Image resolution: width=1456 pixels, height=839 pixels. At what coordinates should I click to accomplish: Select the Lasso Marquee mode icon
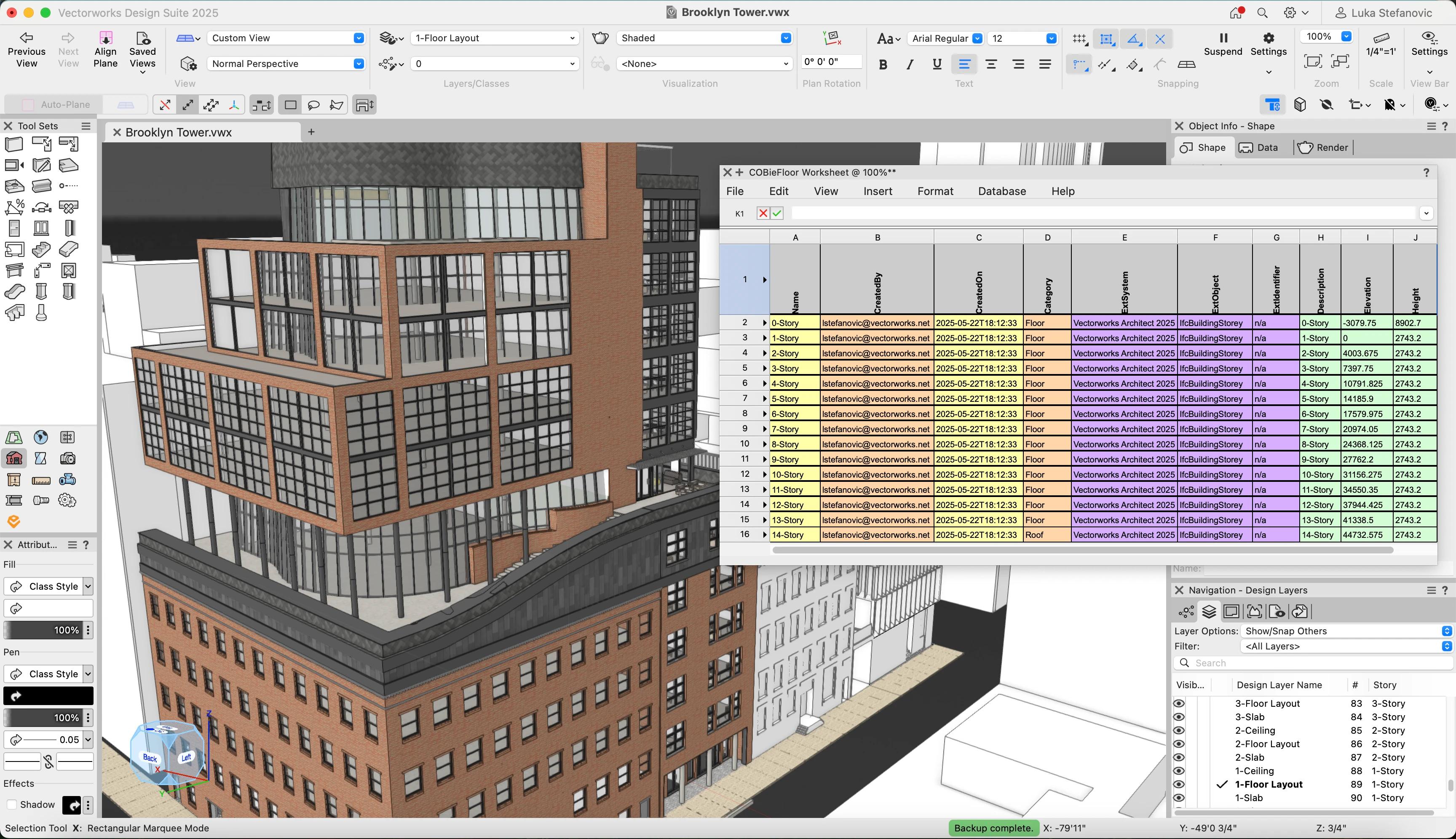pos(313,105)
